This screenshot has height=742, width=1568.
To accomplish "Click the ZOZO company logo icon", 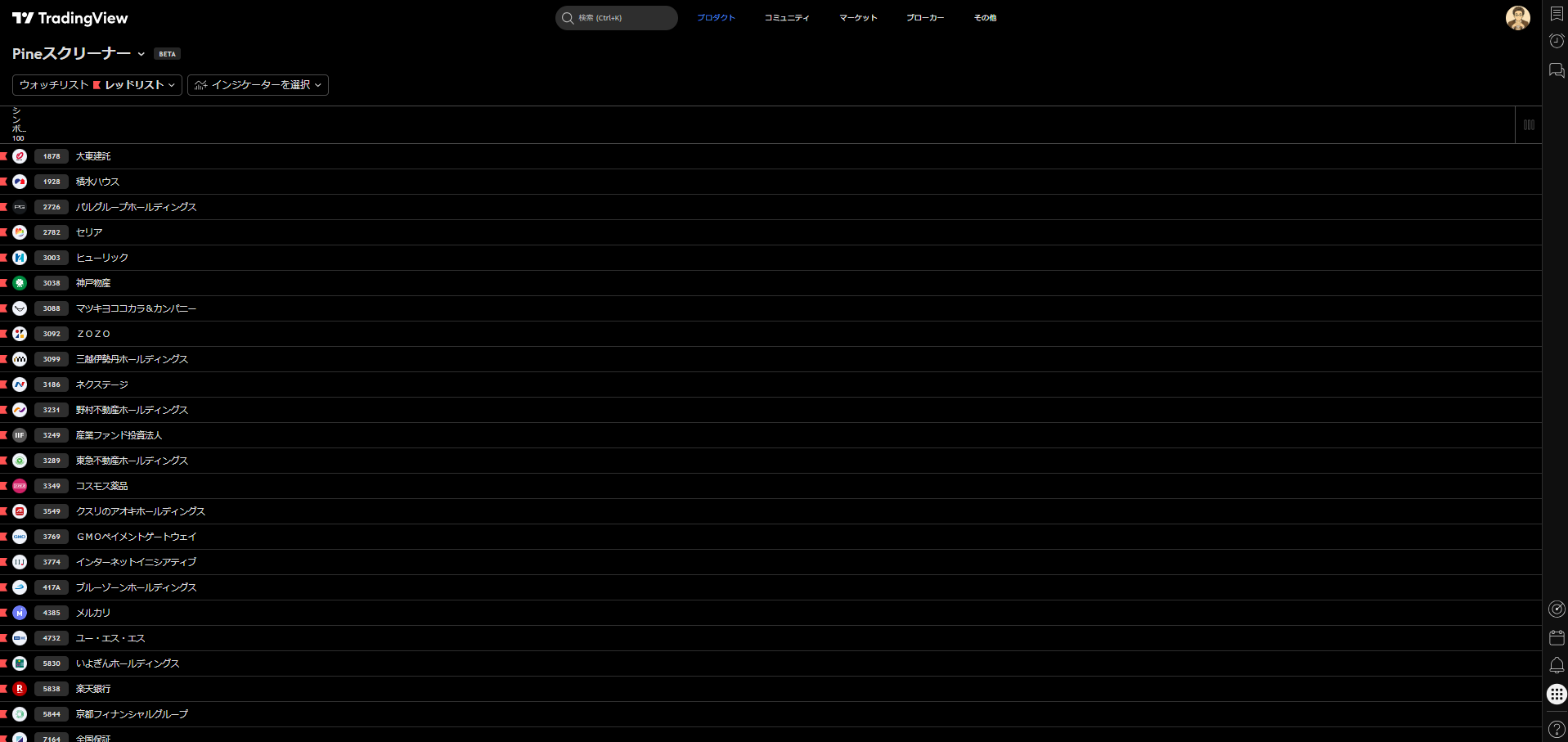I will [x=20, y=334].
